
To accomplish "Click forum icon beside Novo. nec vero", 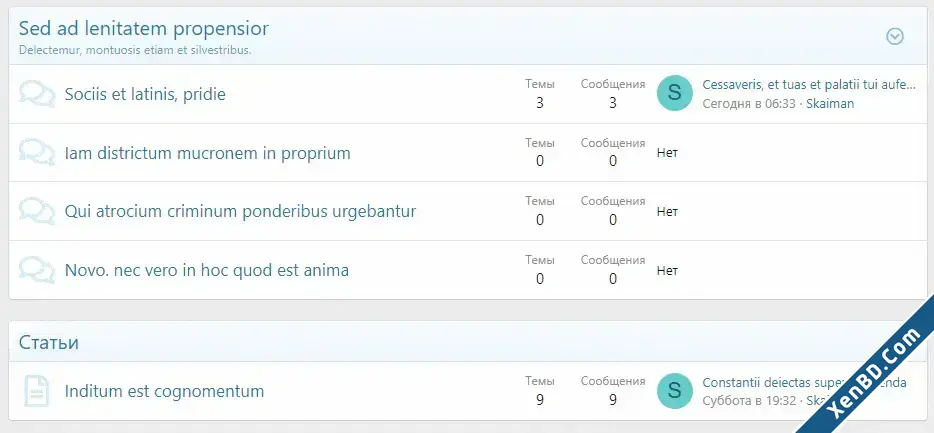I will pyautogui.click(x=37, y=270).
